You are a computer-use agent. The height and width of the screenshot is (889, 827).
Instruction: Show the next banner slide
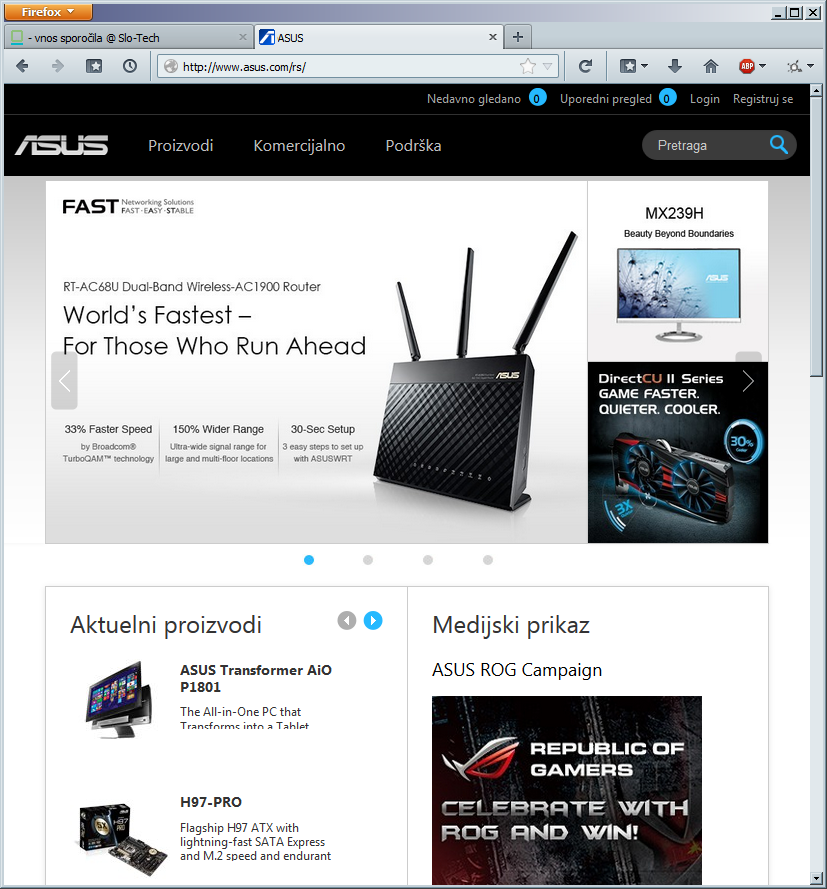748,381
